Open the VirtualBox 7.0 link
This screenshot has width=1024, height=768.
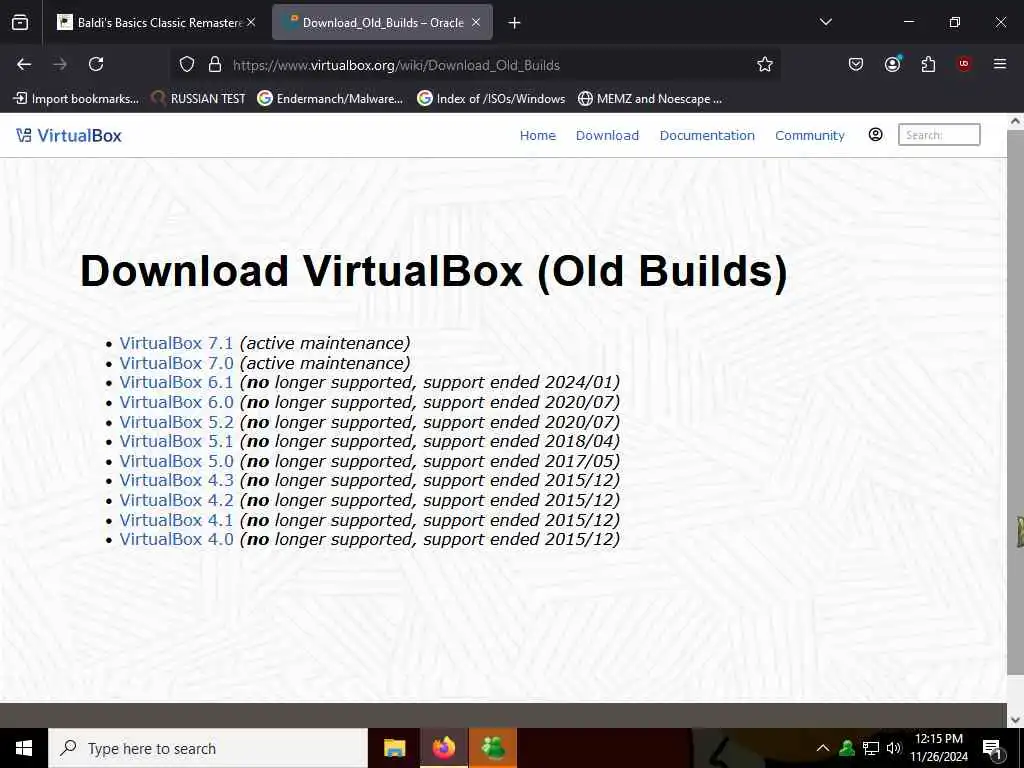coord(176,362)
